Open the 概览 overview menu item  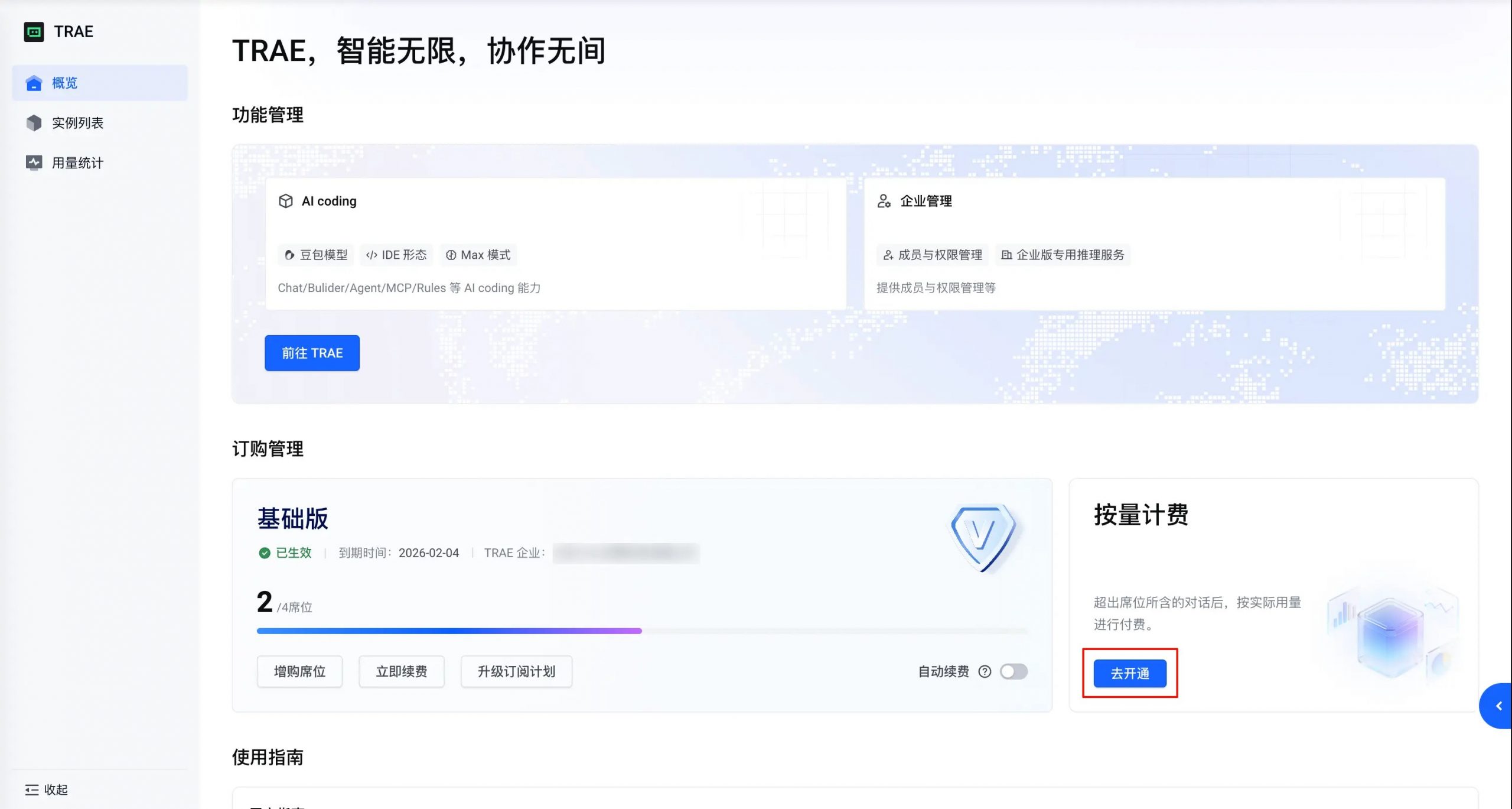pos(100,83)
